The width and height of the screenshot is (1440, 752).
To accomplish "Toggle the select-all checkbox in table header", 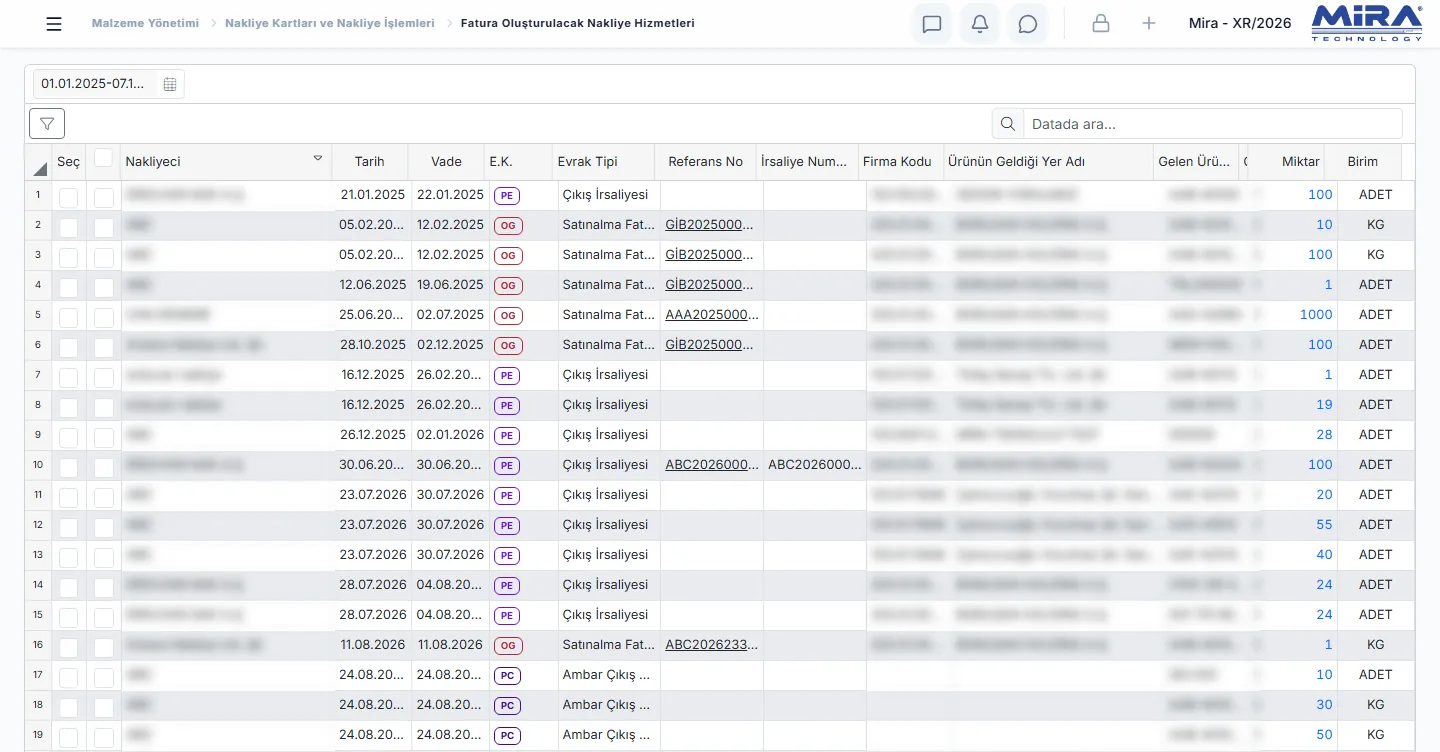I will [x=103, y=158].
